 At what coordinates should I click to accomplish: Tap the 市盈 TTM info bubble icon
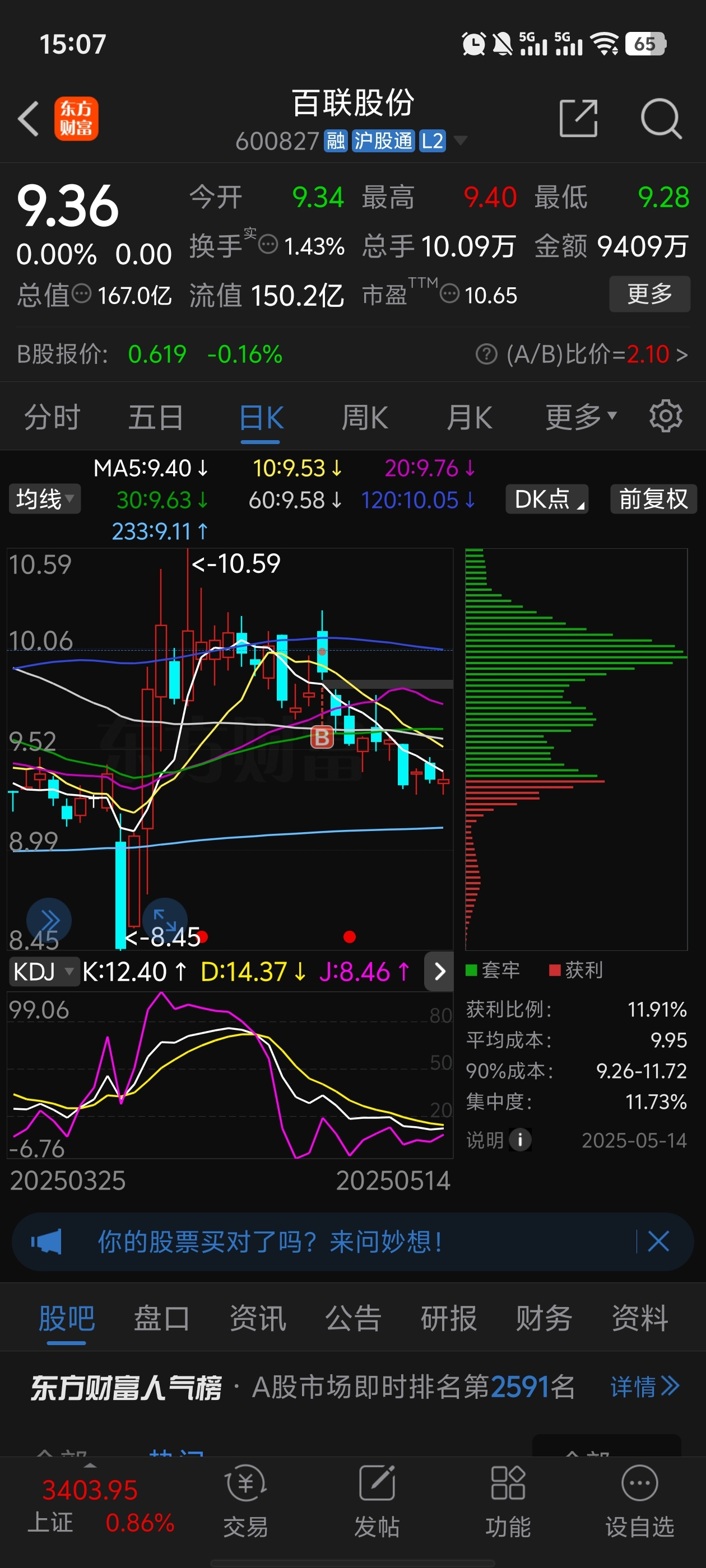[449, 295]
